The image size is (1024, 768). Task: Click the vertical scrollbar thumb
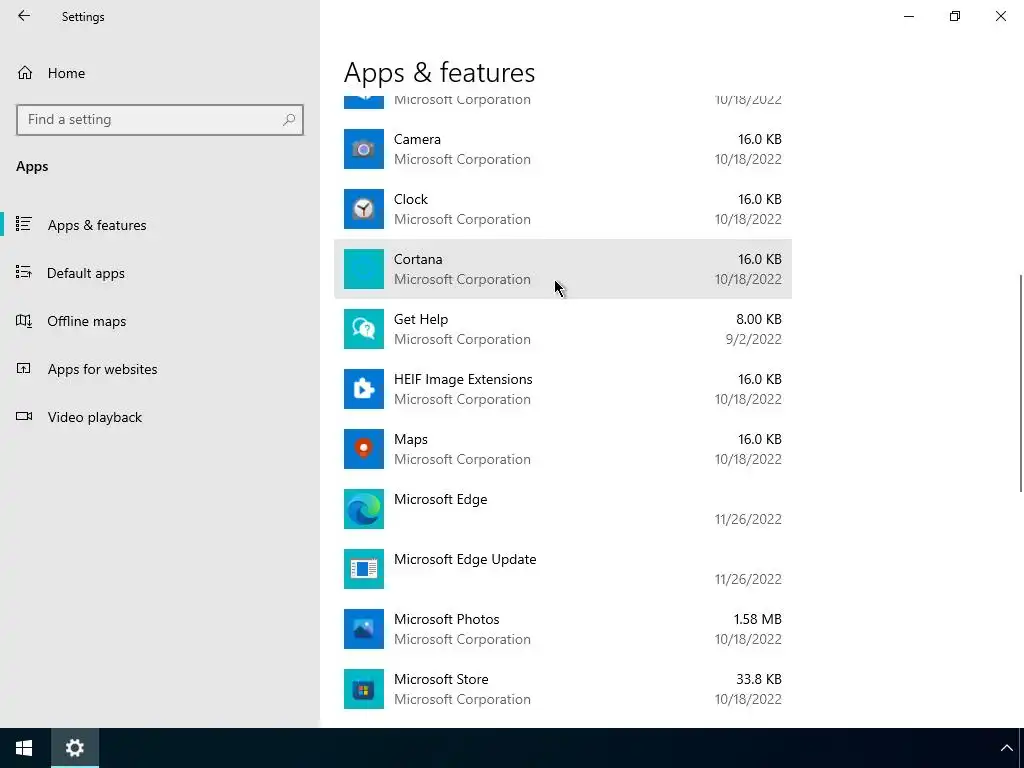pos(1020,383)
